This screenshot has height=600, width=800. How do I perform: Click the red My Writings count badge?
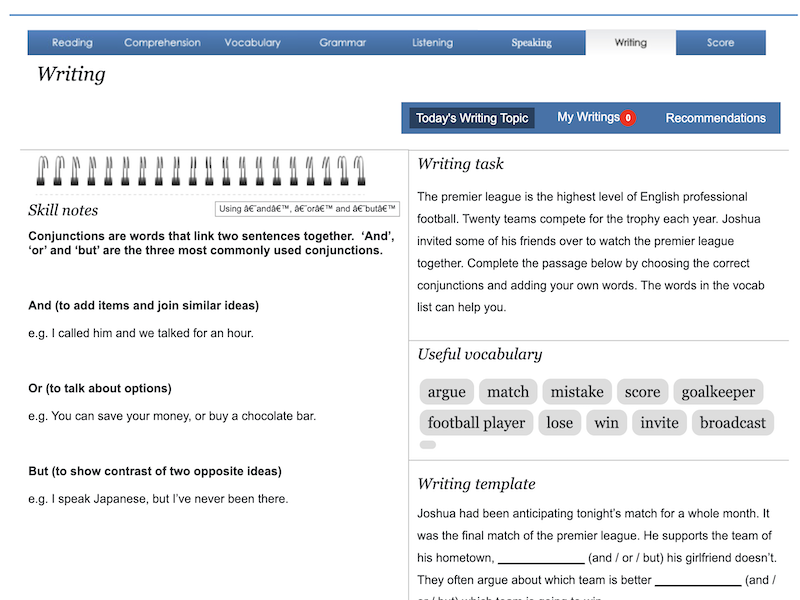628,118
